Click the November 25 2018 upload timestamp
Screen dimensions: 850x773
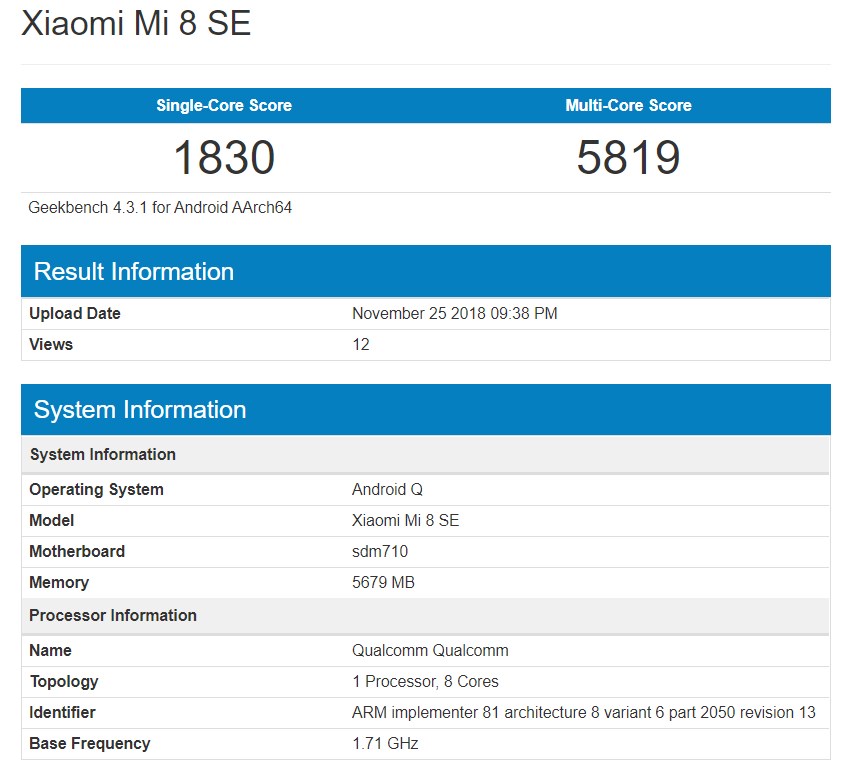(x=455, y=313)
